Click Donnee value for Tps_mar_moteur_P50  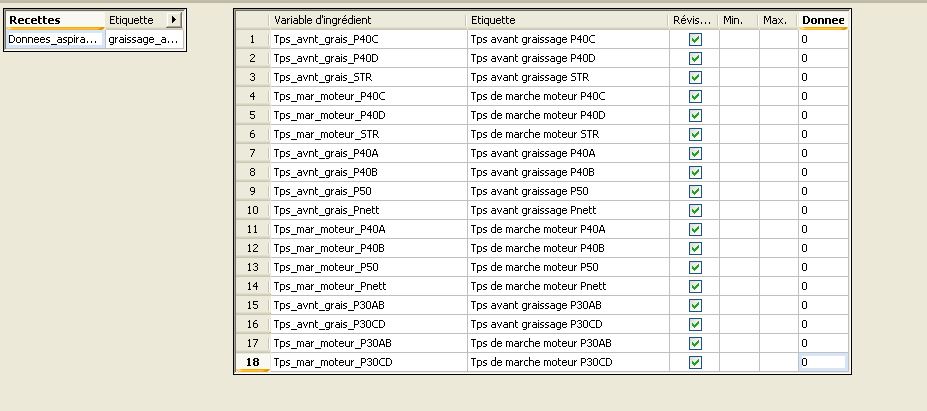823,267
